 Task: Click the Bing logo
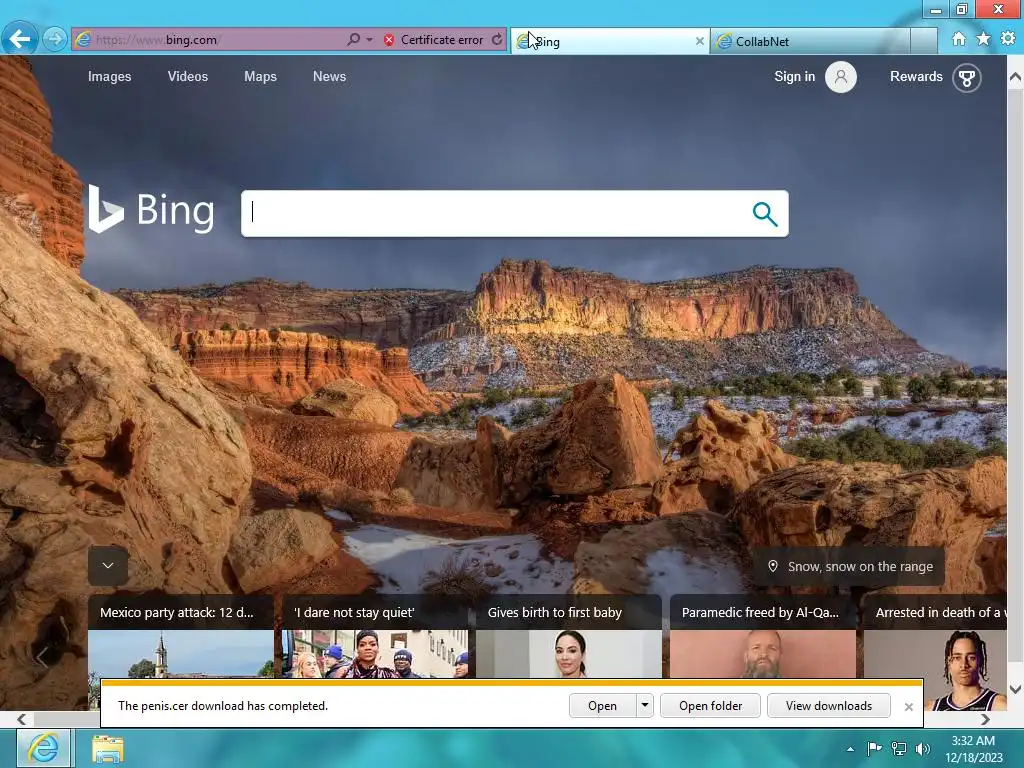coord(152,210)
